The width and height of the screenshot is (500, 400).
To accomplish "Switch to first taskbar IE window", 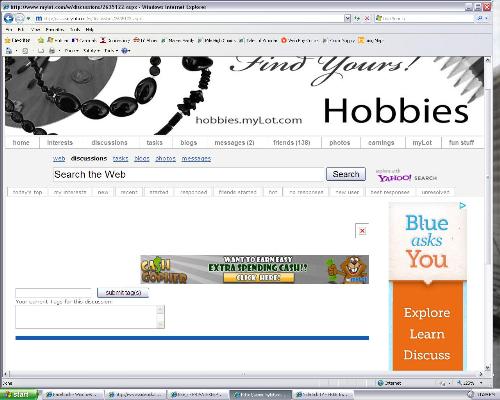I will click(72, 395).
